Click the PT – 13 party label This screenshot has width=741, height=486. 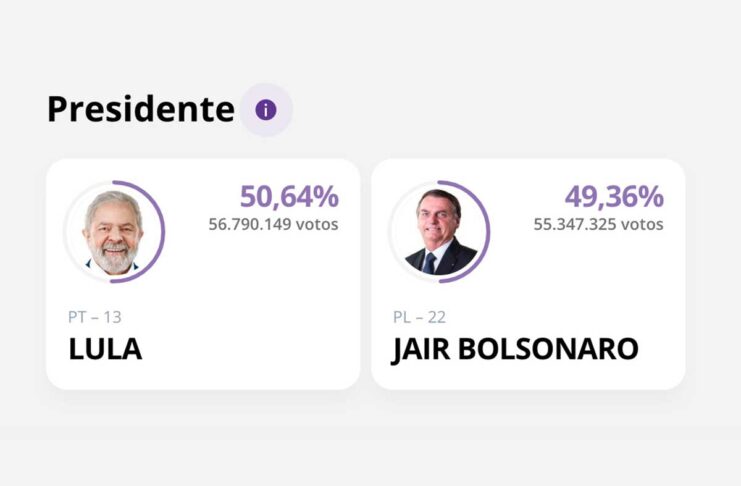[x=95, y=317]
